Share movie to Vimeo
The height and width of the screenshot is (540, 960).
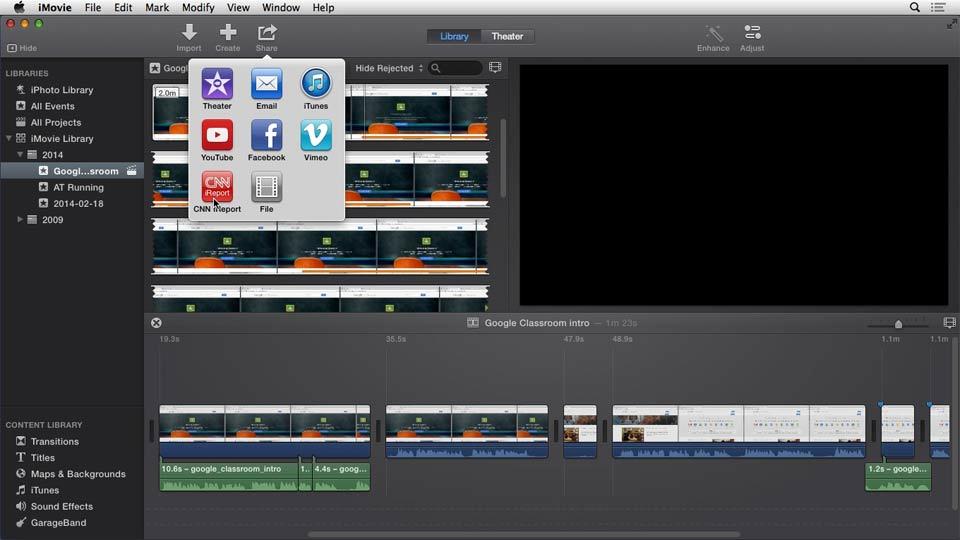click(316, 141)
